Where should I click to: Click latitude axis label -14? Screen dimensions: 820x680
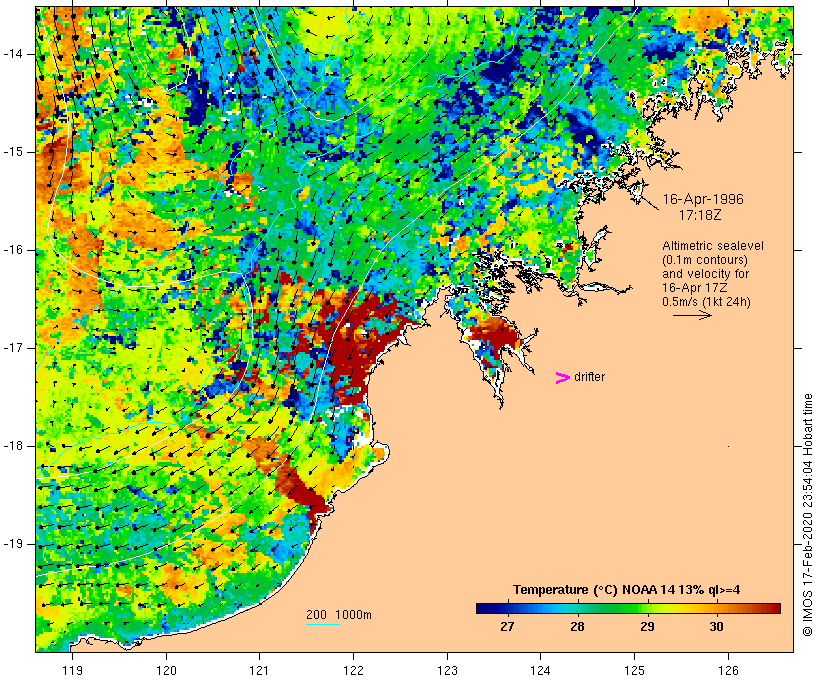click(x=13, y=54)
